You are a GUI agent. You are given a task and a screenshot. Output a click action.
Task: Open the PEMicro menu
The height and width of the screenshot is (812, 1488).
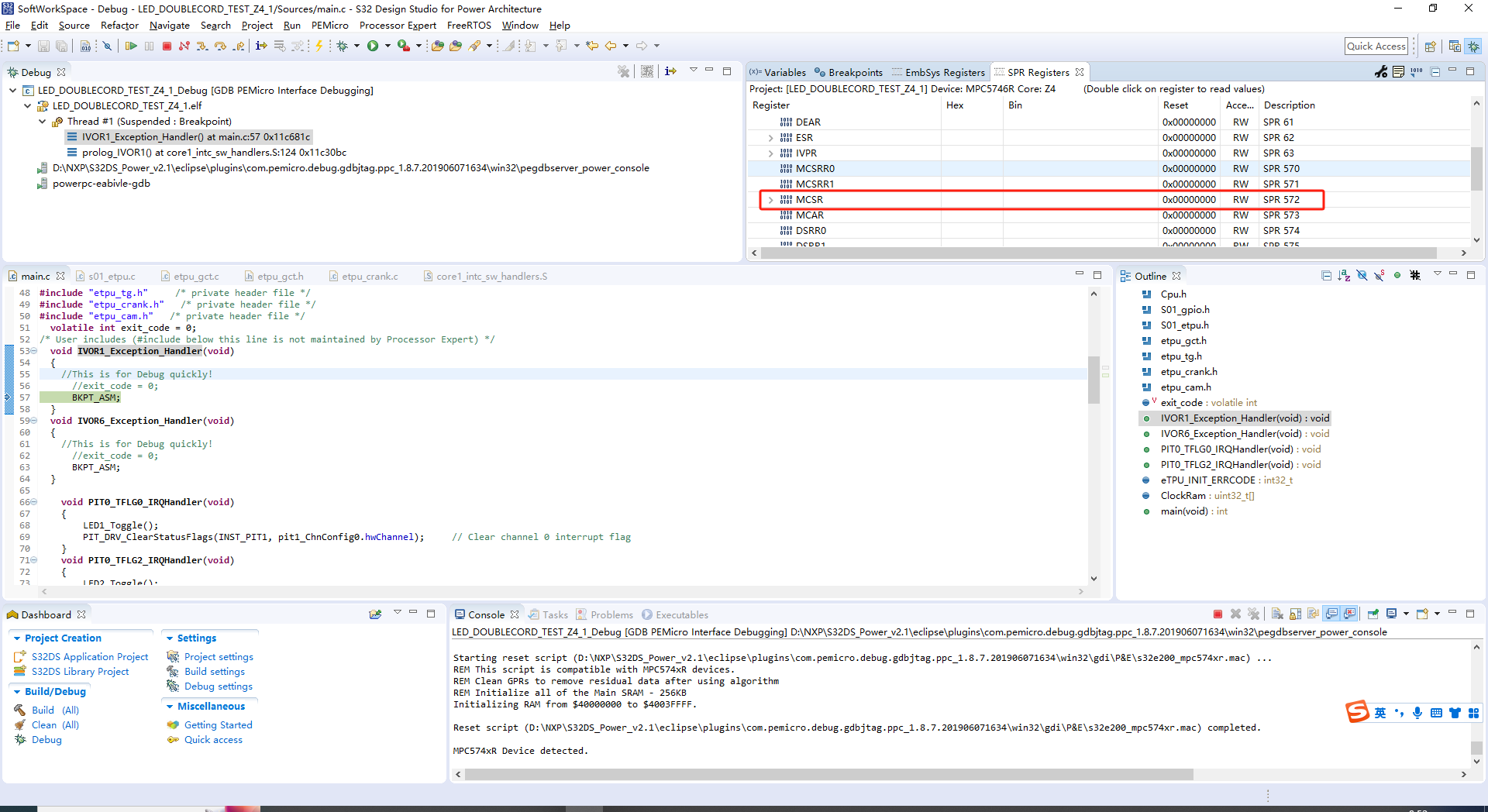pyautogui.click(x=329, y=26)
